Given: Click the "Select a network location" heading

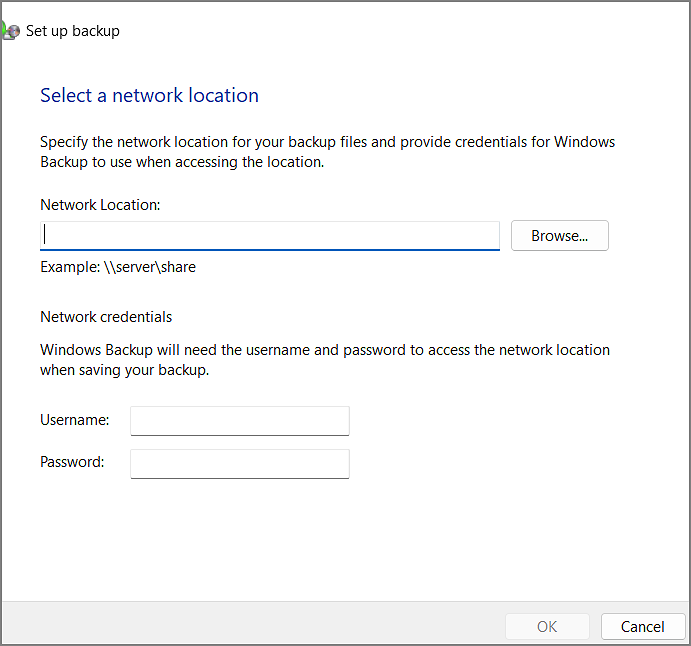Looking at the screenshot, I should point(149,96).
